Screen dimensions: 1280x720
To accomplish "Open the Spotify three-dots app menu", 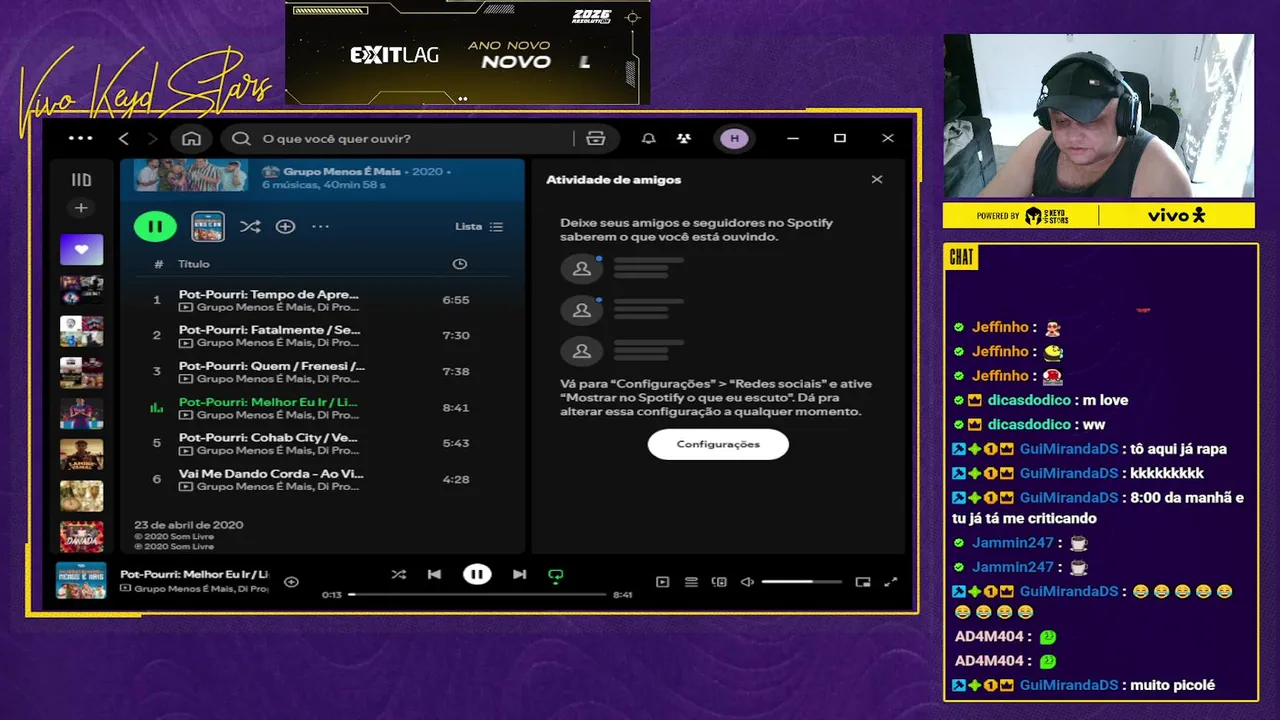I will tap(80, 138).
